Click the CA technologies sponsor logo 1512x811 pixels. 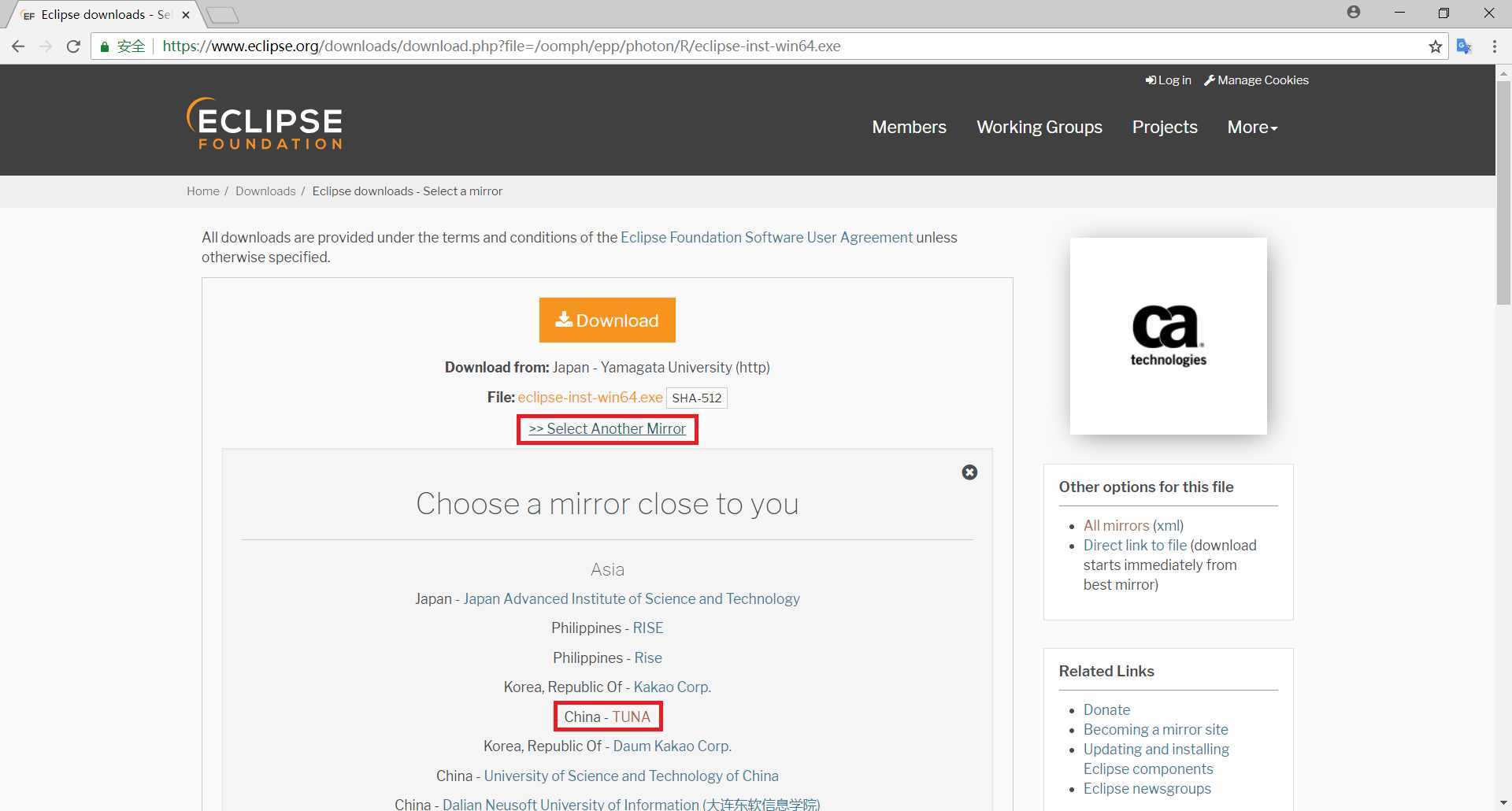(x=1169, y=336)
